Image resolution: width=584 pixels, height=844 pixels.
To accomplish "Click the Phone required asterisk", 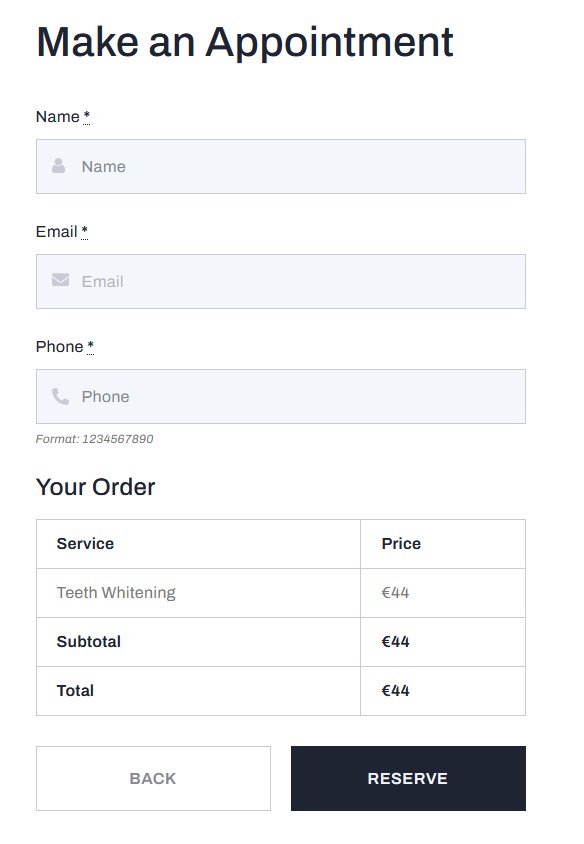I will (x=90, y=346).
